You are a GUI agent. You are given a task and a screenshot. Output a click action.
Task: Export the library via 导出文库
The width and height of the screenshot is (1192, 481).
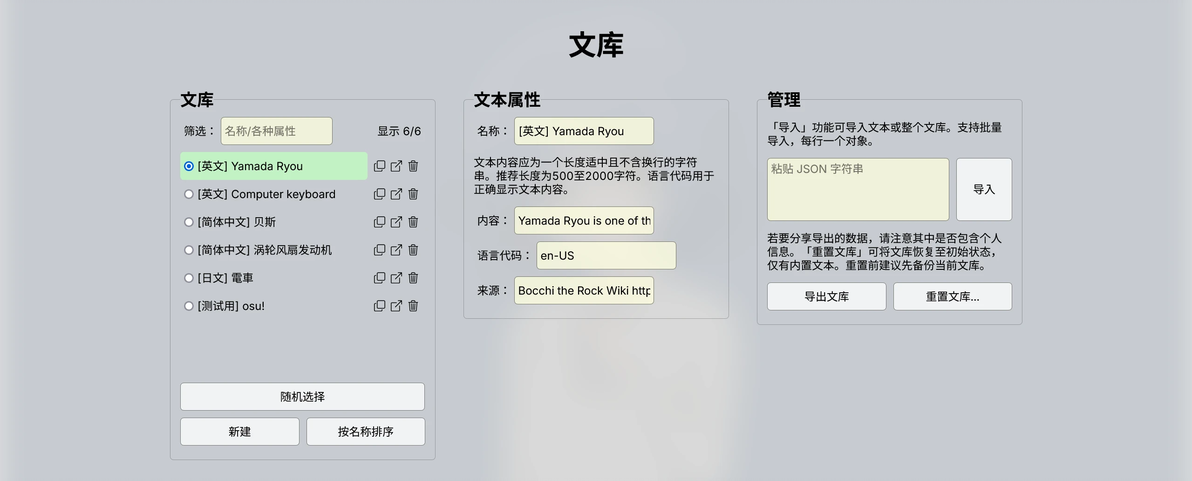(x=826, y=296)
